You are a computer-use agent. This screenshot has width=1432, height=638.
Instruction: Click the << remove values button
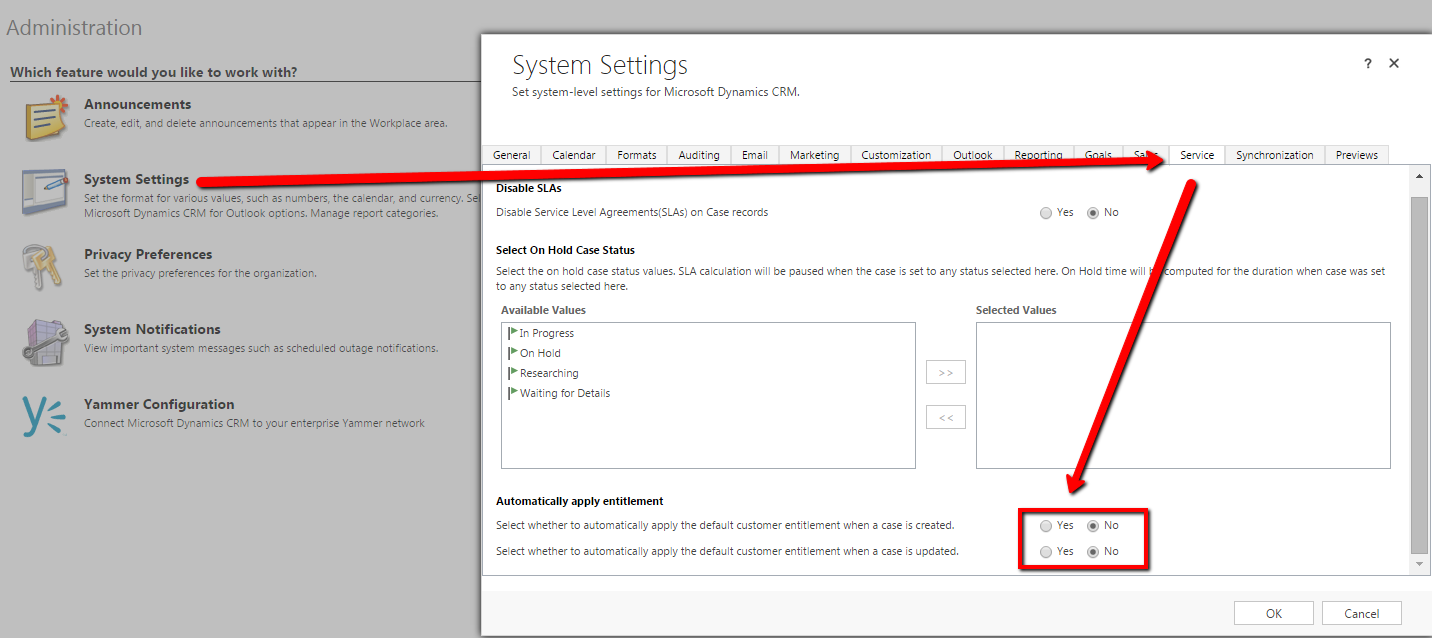click(x=946, y=418)
